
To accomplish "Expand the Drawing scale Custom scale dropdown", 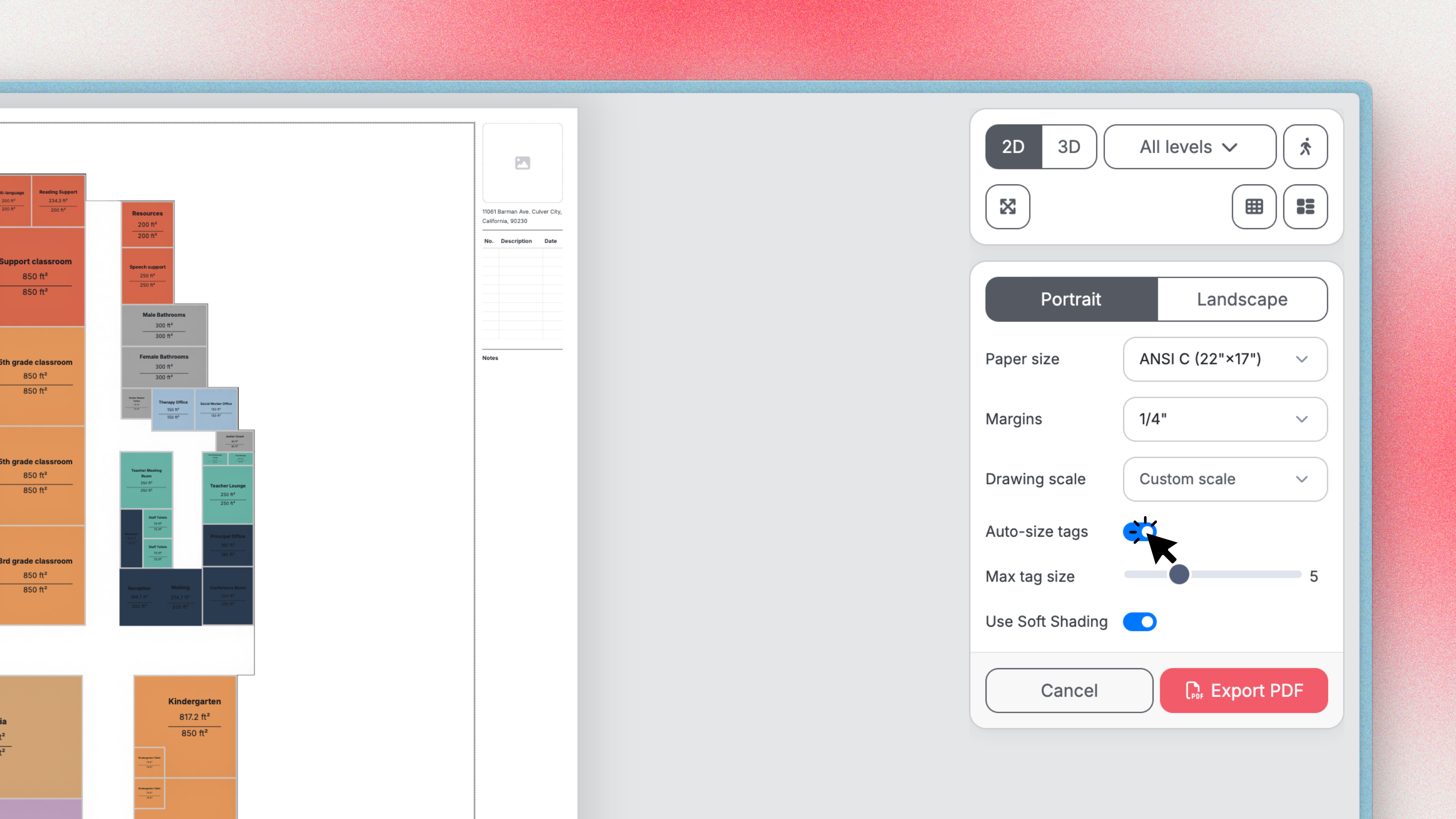I will point(1224,479).
